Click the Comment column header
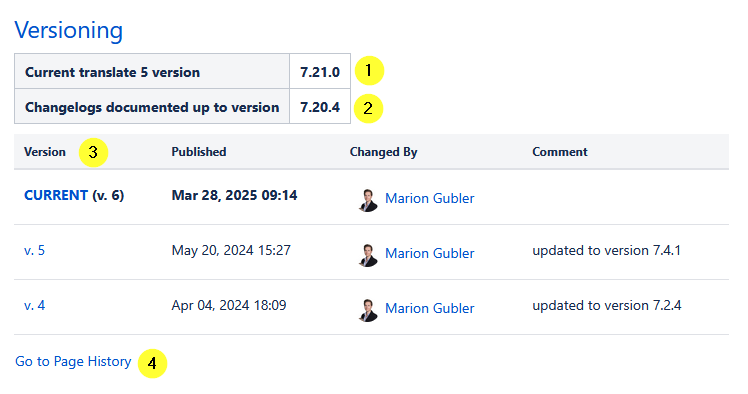This screenshot has height=394, width=748. pos(560,152)
